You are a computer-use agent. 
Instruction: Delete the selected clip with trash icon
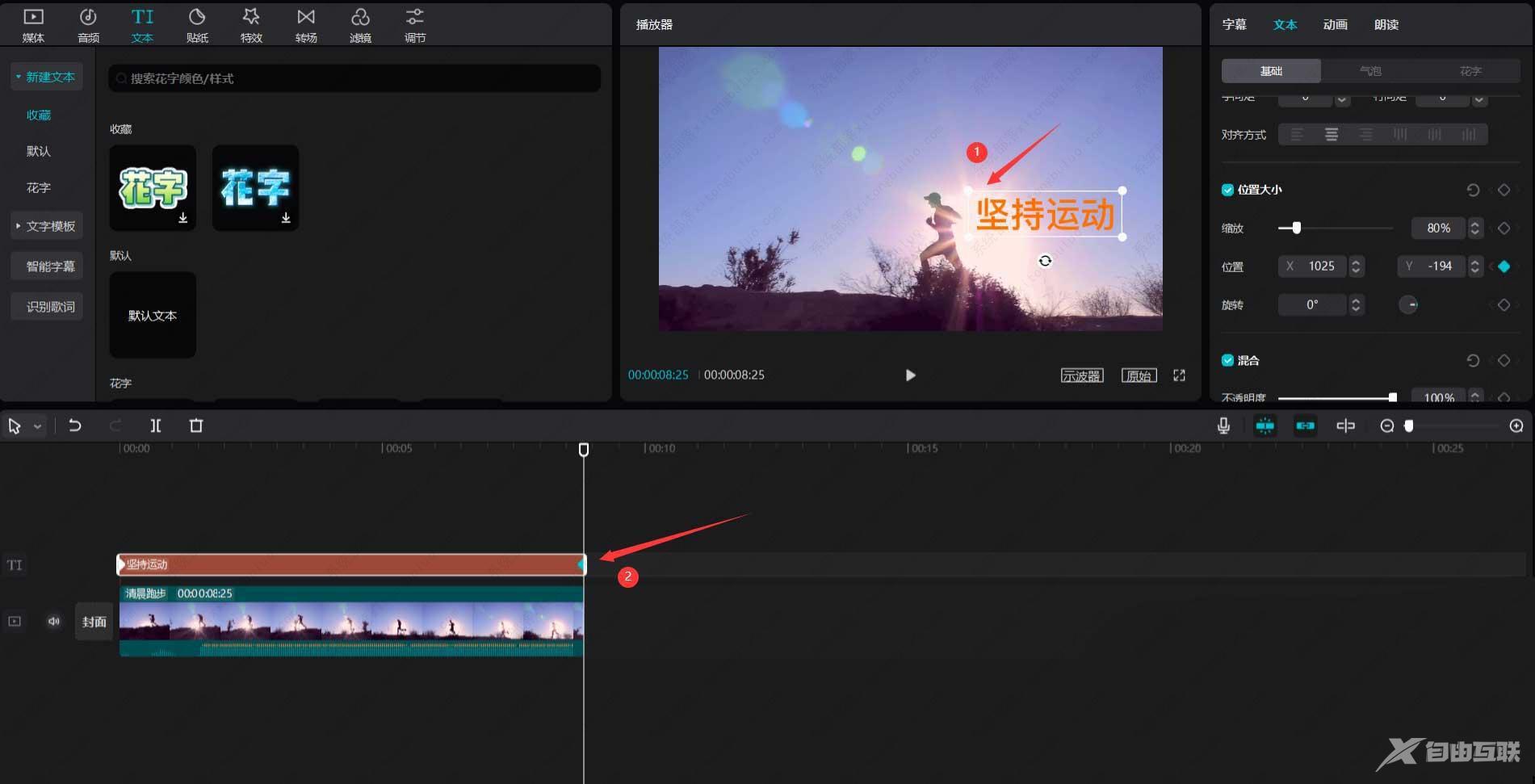pyautogui.click(x=196, y=426)
